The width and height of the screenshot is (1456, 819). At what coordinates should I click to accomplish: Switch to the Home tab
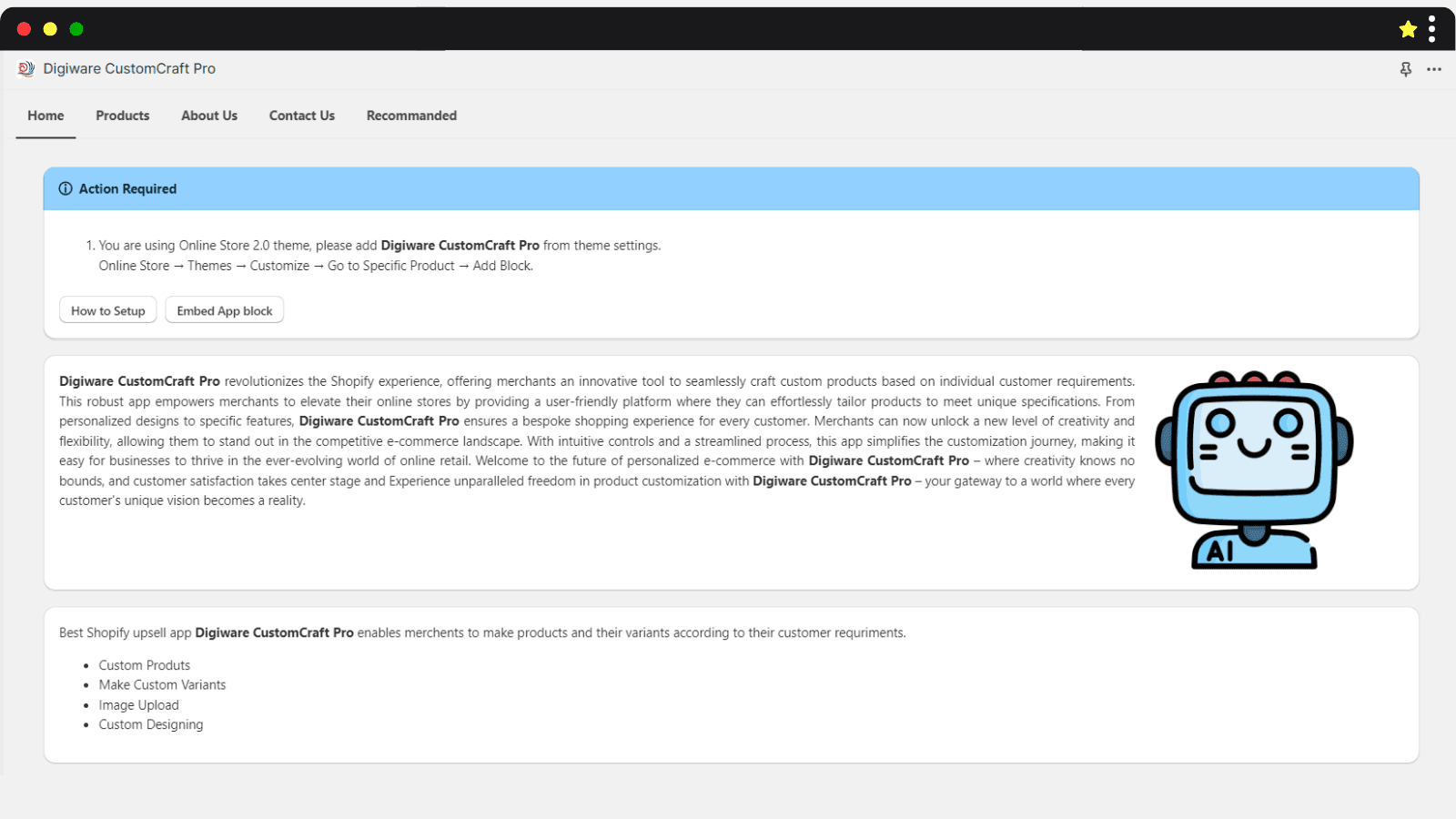click(45, 116)
